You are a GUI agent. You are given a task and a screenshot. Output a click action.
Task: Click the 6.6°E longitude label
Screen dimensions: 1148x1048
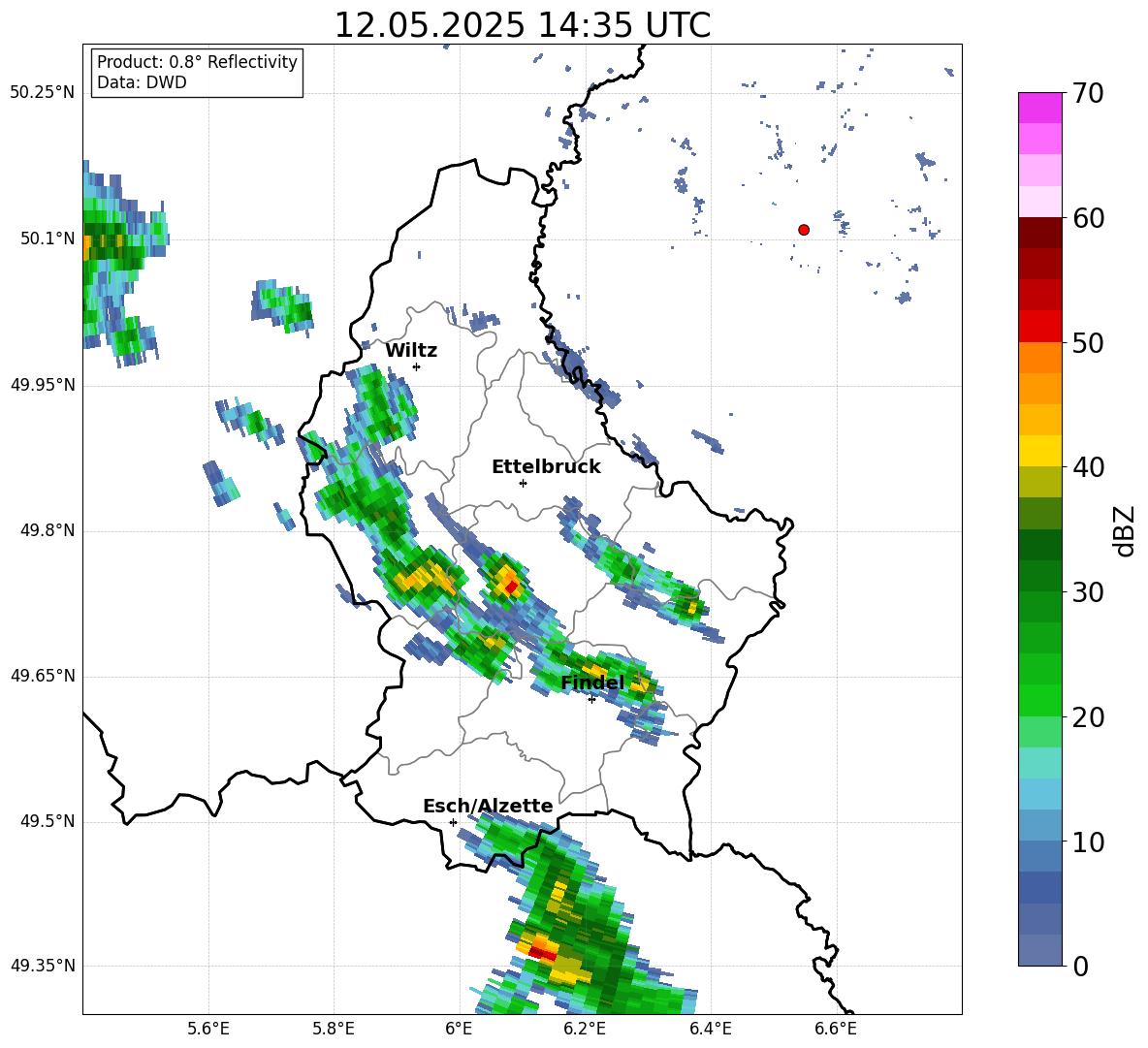click(x=836, y=1029)
